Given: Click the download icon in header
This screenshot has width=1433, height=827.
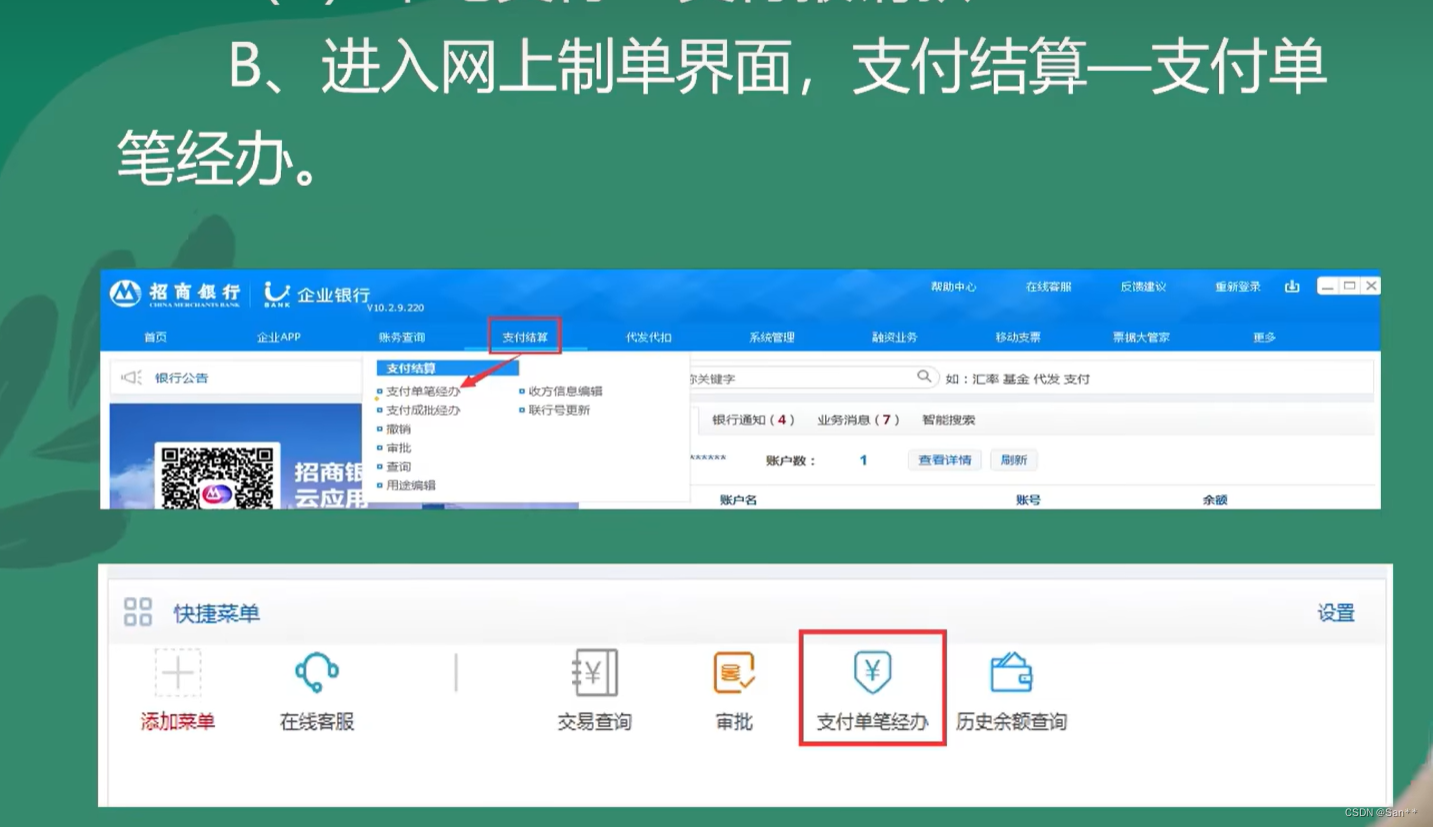Looking at the screenshot, I should 1292,286.
